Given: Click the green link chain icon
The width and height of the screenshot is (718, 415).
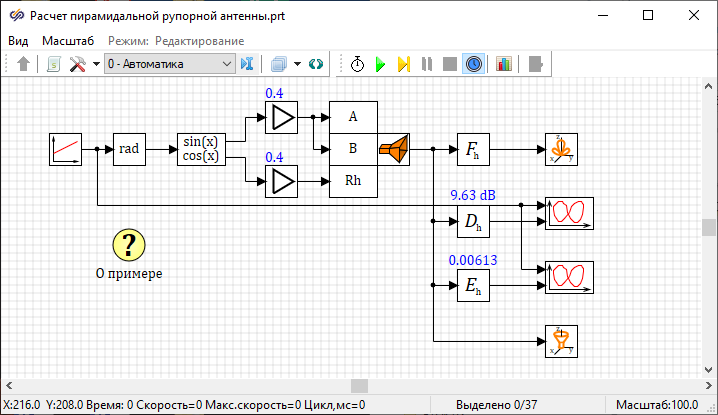Looking at the screenshot, I should coord(316,64).
